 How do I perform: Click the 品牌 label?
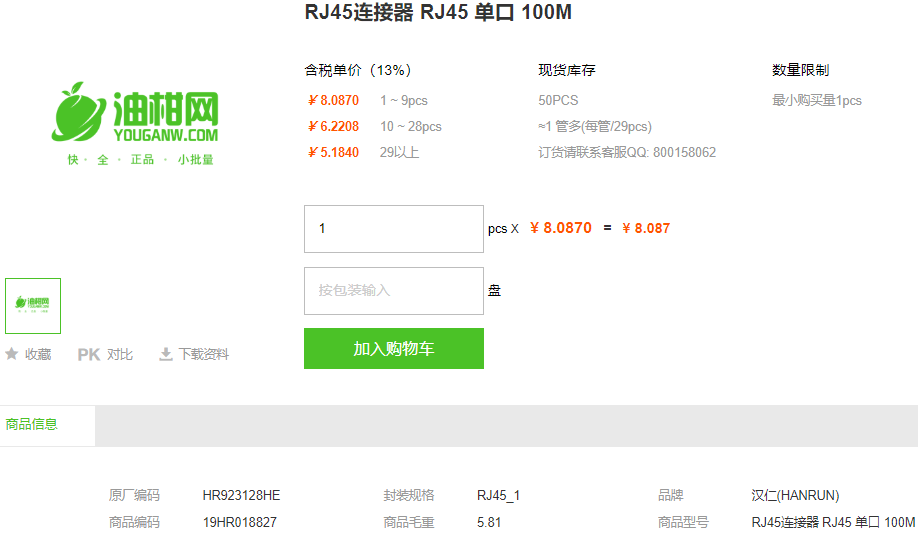click(670, 495)
